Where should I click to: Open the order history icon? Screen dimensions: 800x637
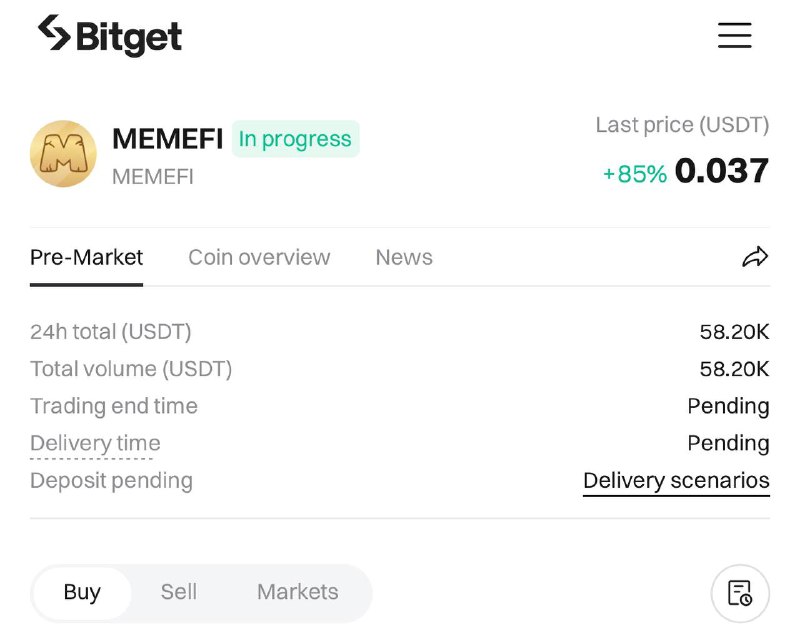(x=740, y=593)
